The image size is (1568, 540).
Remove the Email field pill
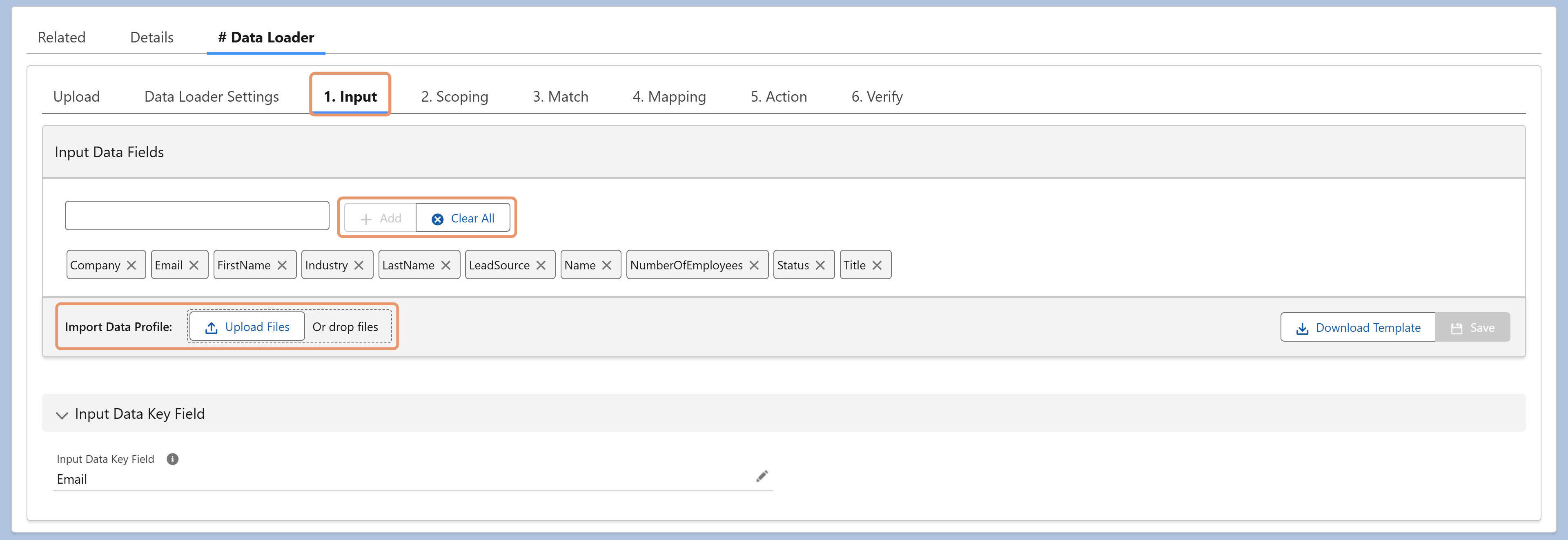tap(194, 265)
